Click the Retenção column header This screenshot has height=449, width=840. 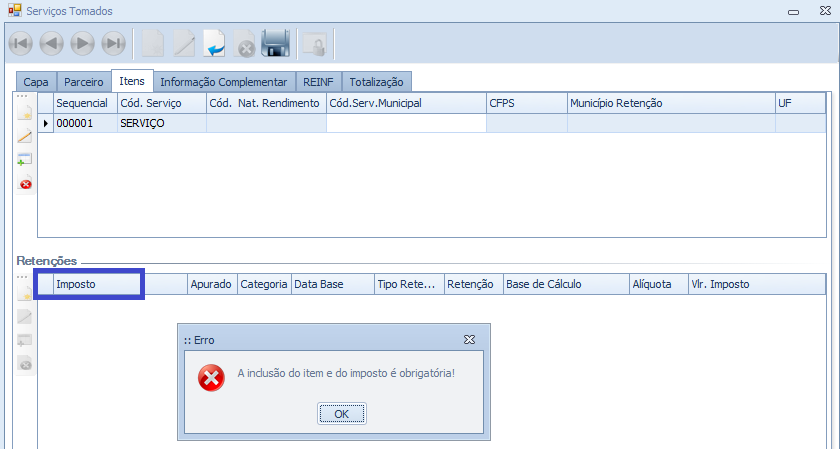coord(474,284)
